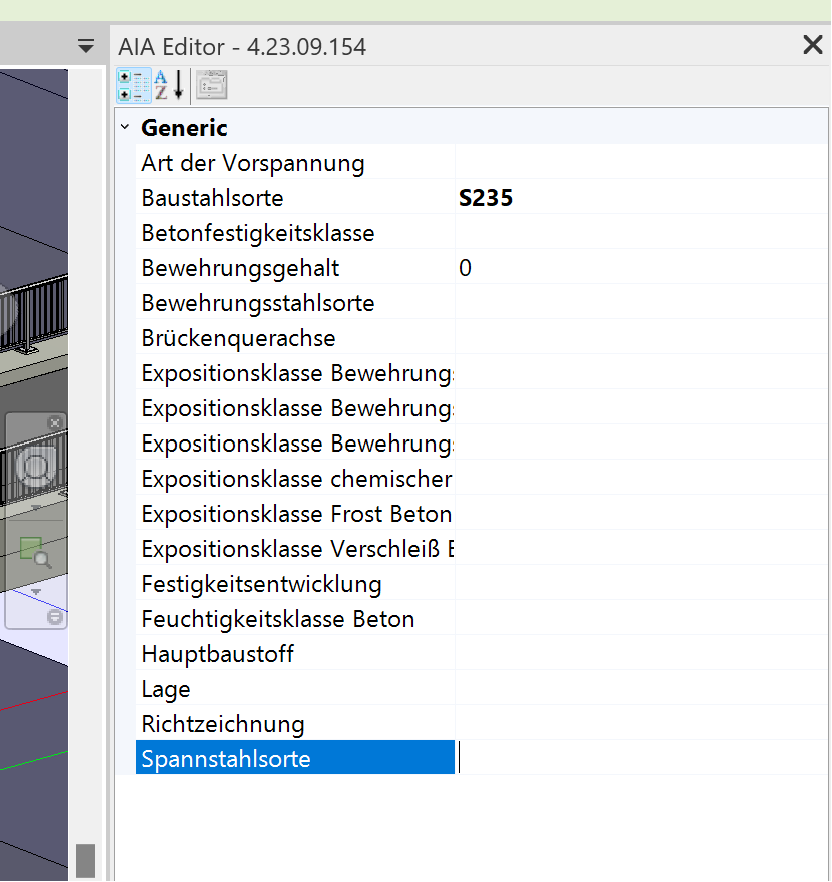832x882 pixels.
Task: Open the viewport tab list dropdown
Action: point(86,46)
